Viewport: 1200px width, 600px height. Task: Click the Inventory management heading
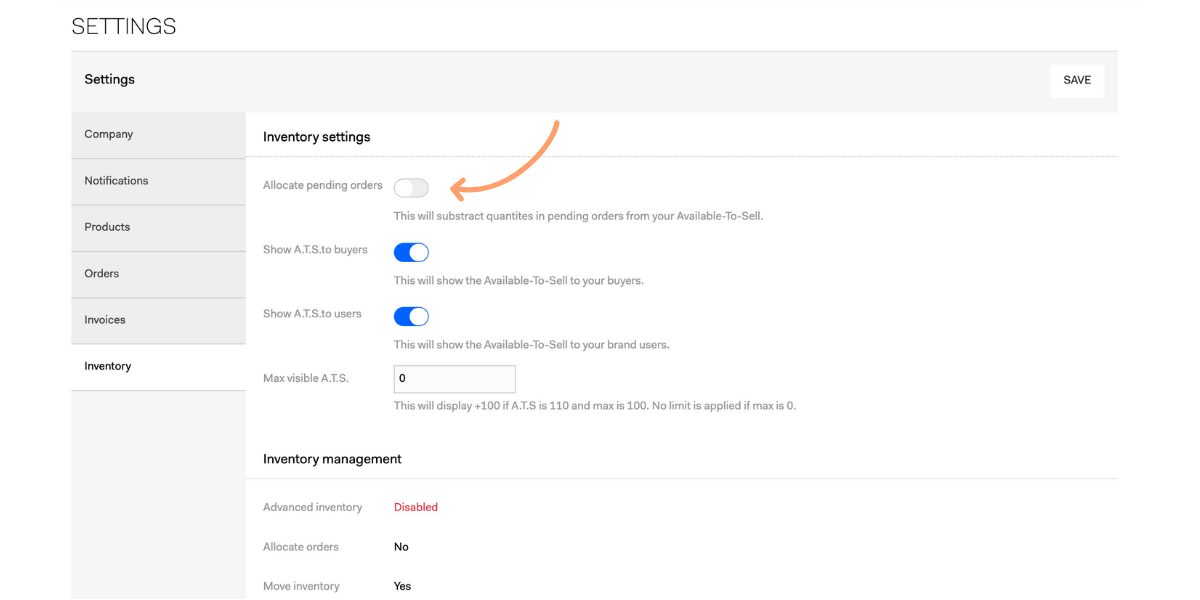(332, 459)
